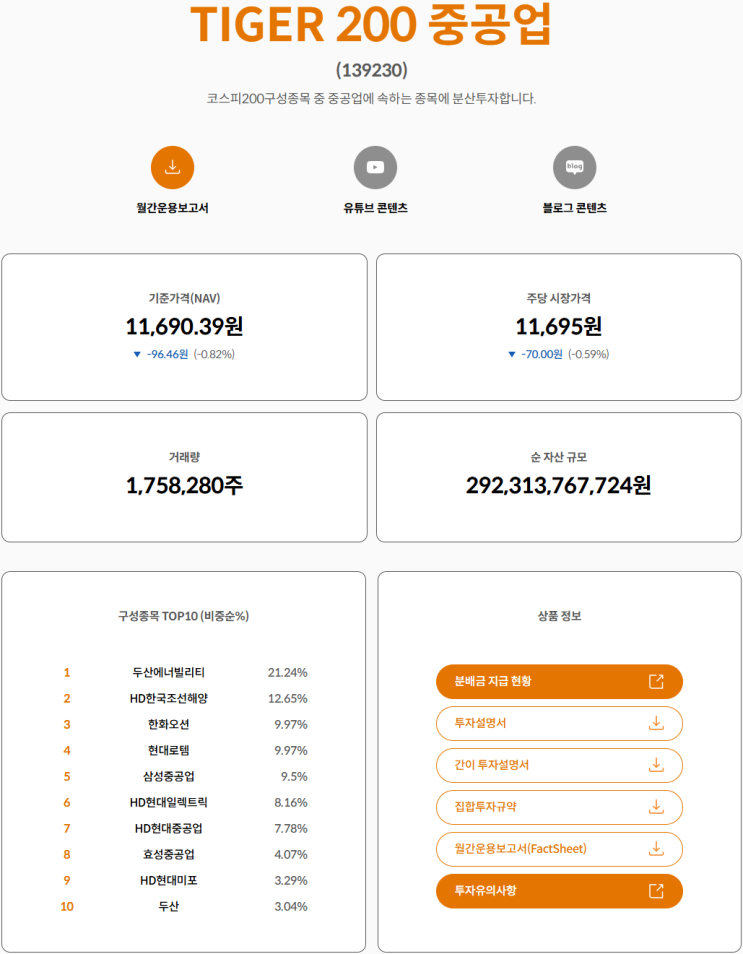Click the 주당 시장가격 label
Image resolution: width=743 pixels, height=954 pixels.
point(559,298)
